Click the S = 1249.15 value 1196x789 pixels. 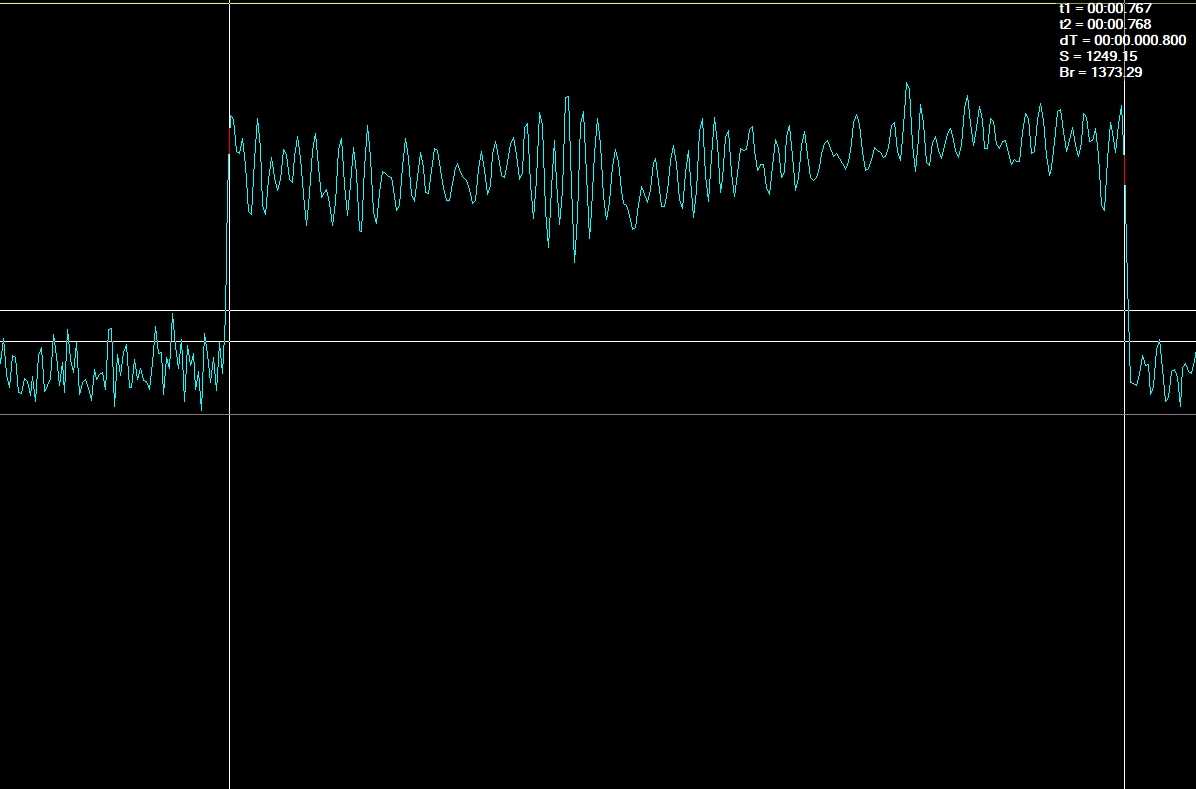pos(1098,56)
